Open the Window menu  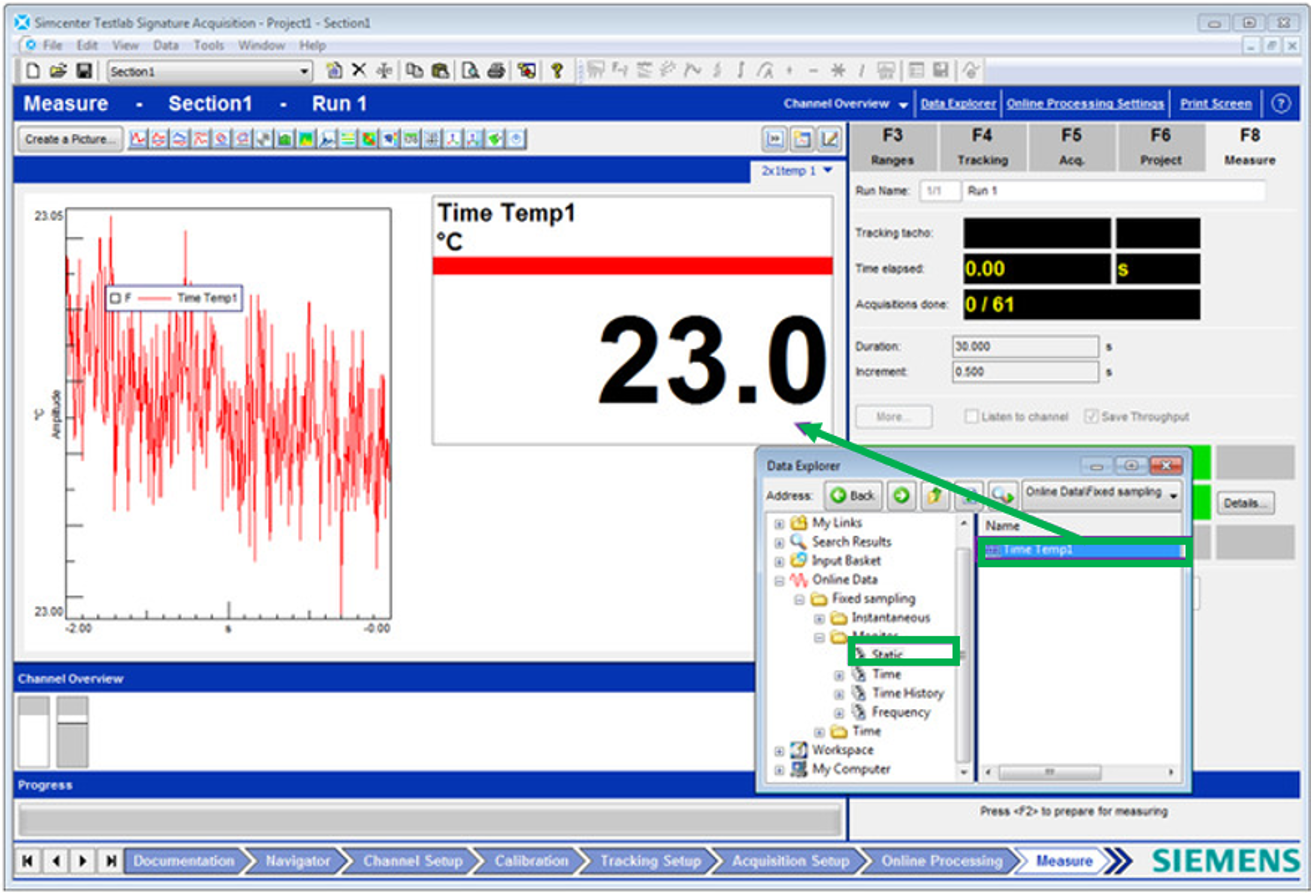point(262,45)
